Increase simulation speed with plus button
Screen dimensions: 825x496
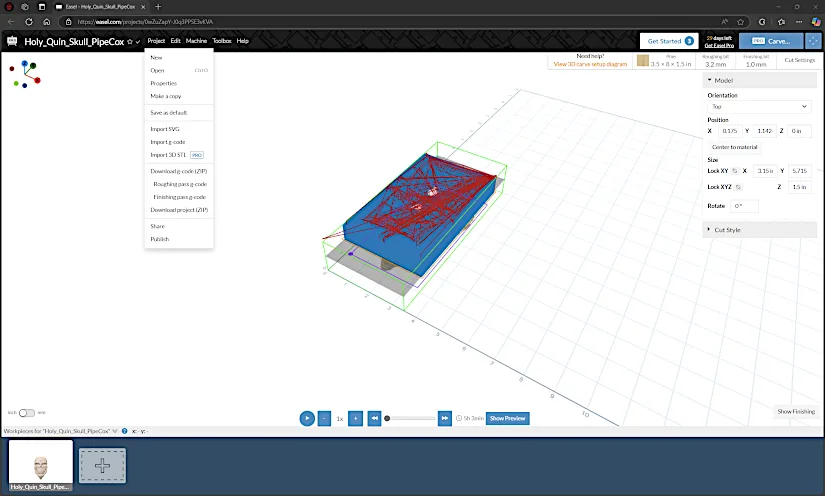point(355,418)
